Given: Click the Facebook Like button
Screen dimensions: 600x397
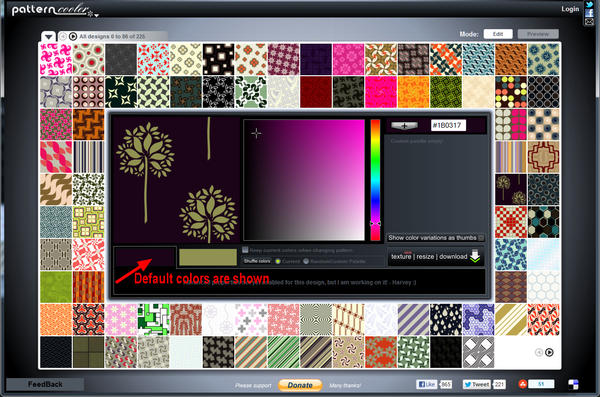Looking at the screenshot, I should pos(426,384).
